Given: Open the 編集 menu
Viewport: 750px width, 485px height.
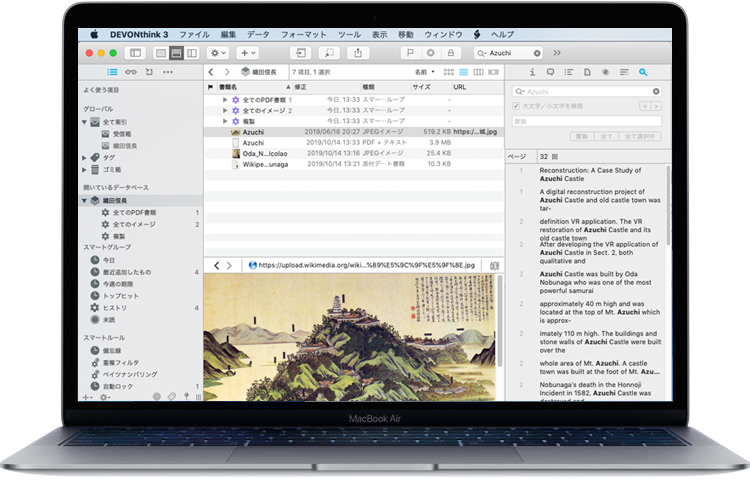Looking at the screenshot, I should click(228, 34).
